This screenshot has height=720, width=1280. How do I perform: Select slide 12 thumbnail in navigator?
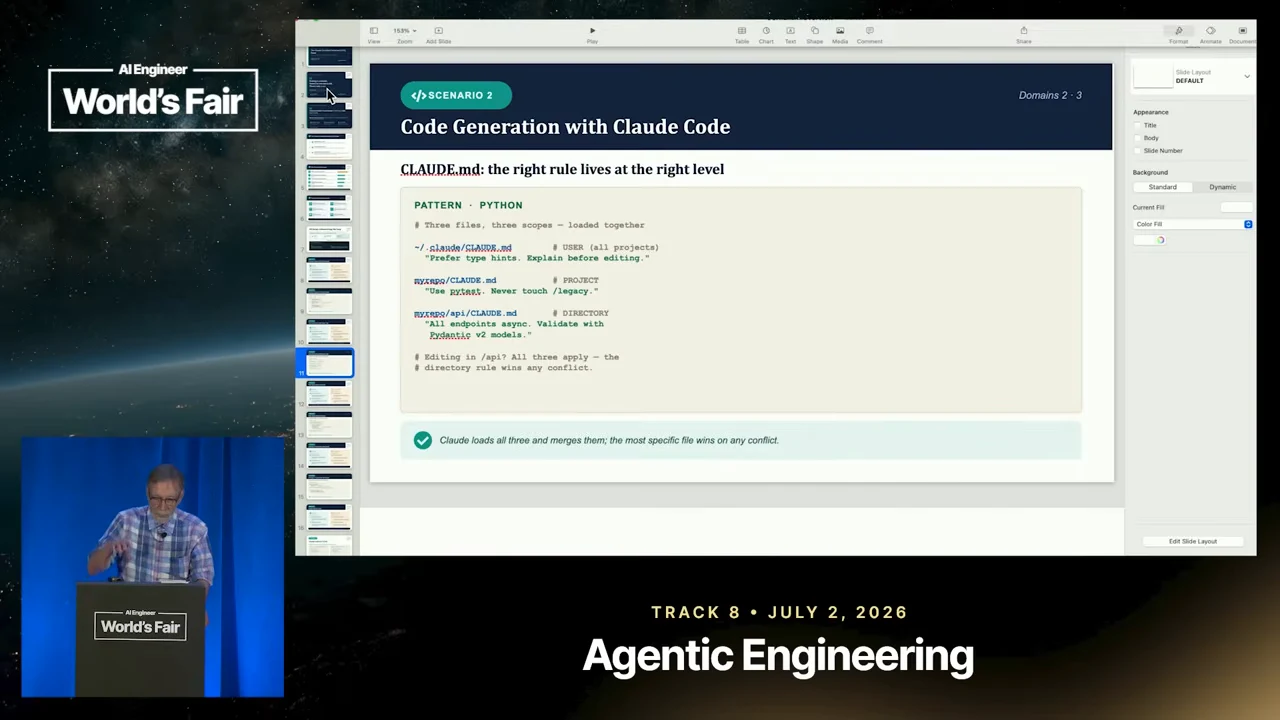329,394
